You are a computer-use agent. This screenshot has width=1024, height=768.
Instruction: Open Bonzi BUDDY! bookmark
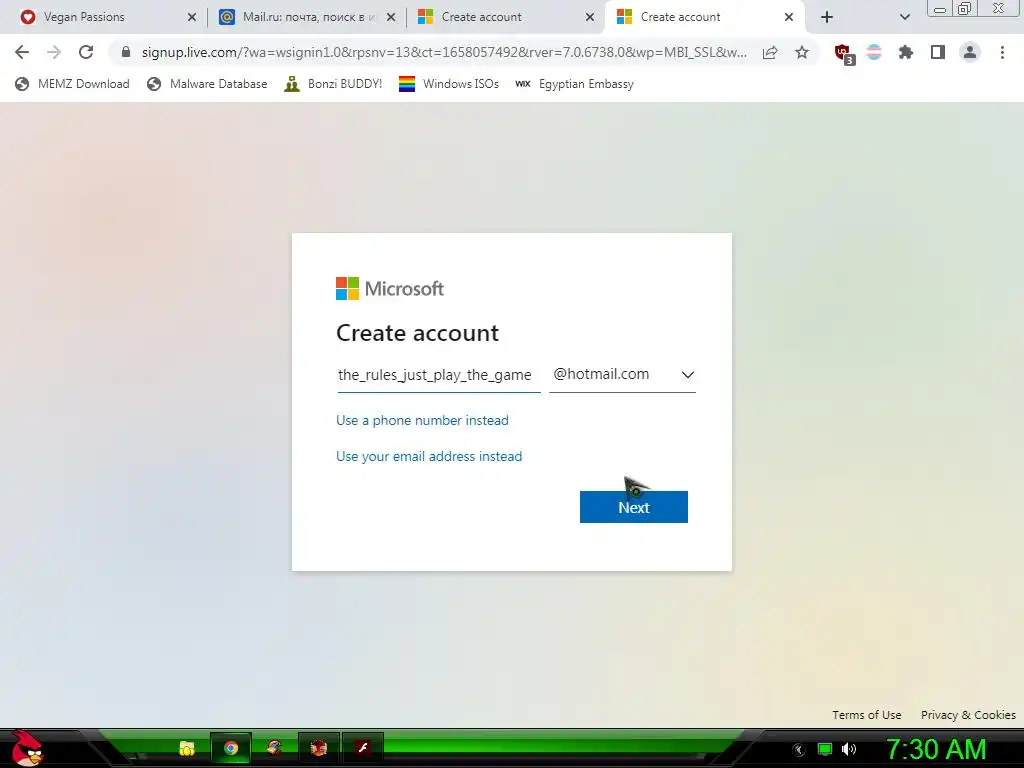pyautogui.click(x=334, y=84)
